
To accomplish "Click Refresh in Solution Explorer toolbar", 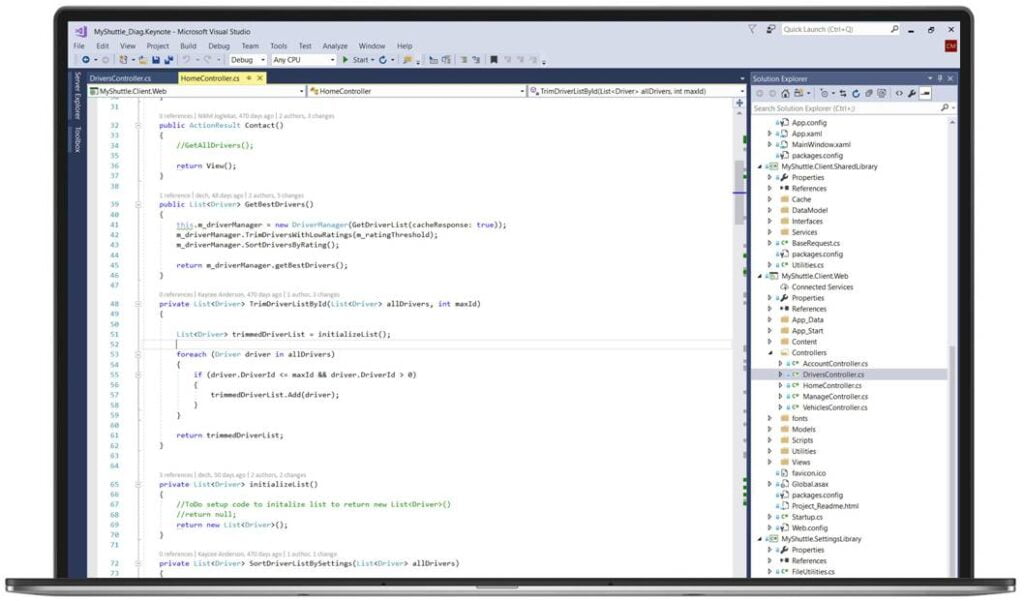I will coord(856,93).
